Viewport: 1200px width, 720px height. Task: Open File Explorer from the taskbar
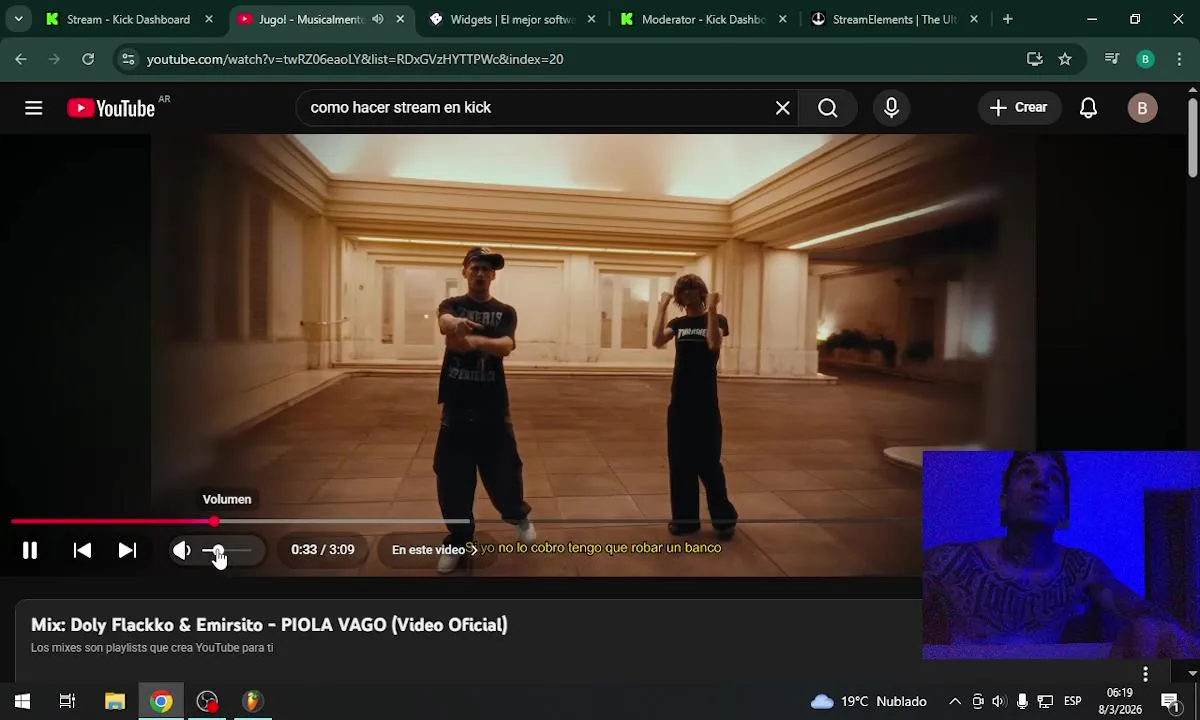[115, 701]
